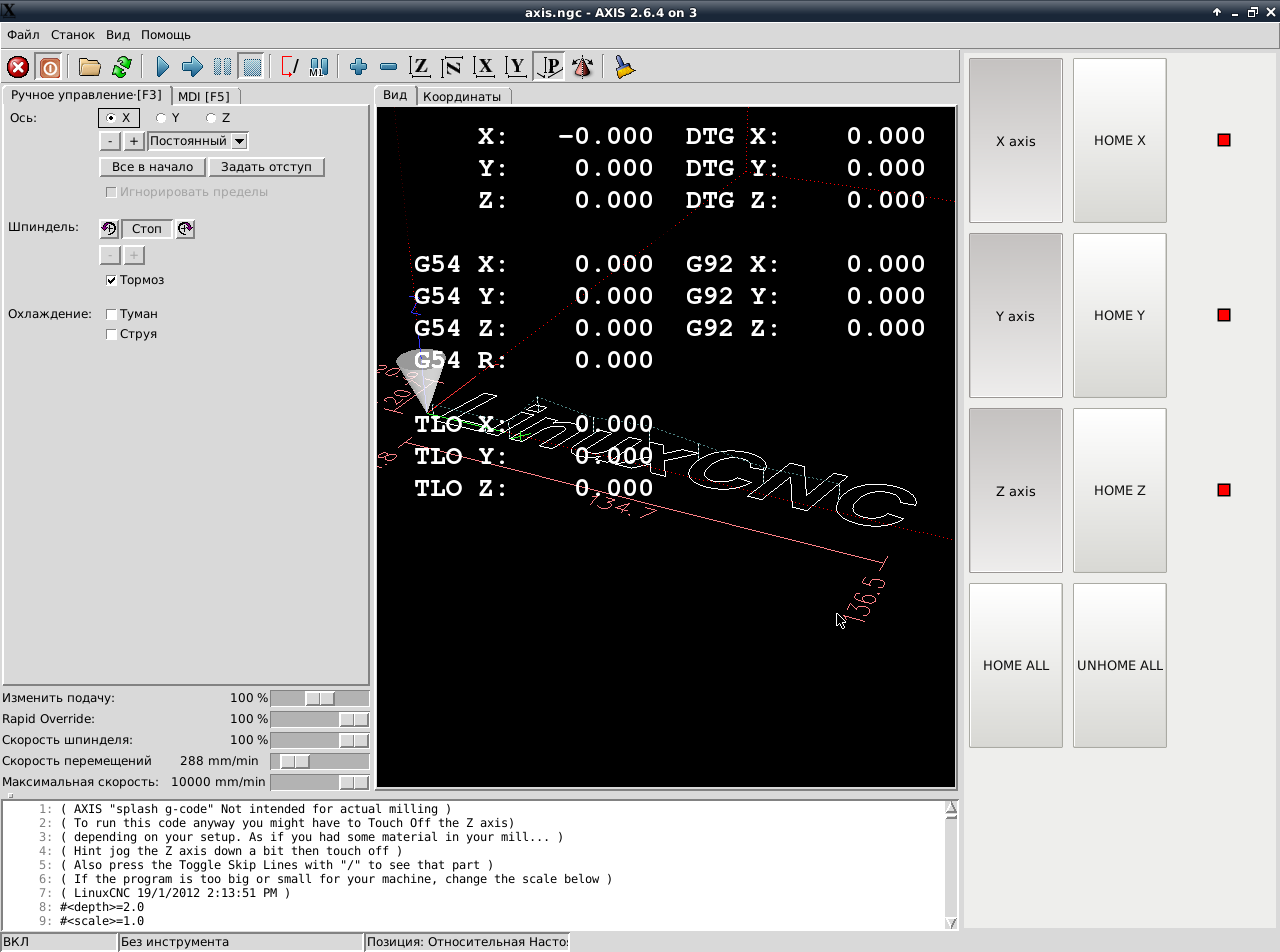
Task: Open the Координаты tab
Action: coord(461,96)
